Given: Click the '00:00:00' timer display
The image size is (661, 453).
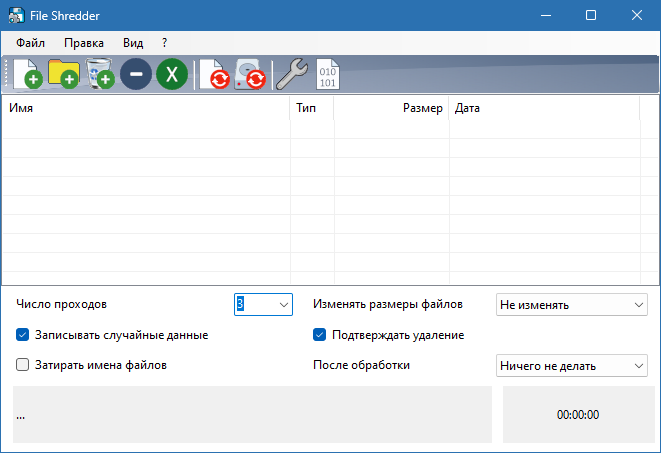Looking at the screenshot, I should click(578, 415).
